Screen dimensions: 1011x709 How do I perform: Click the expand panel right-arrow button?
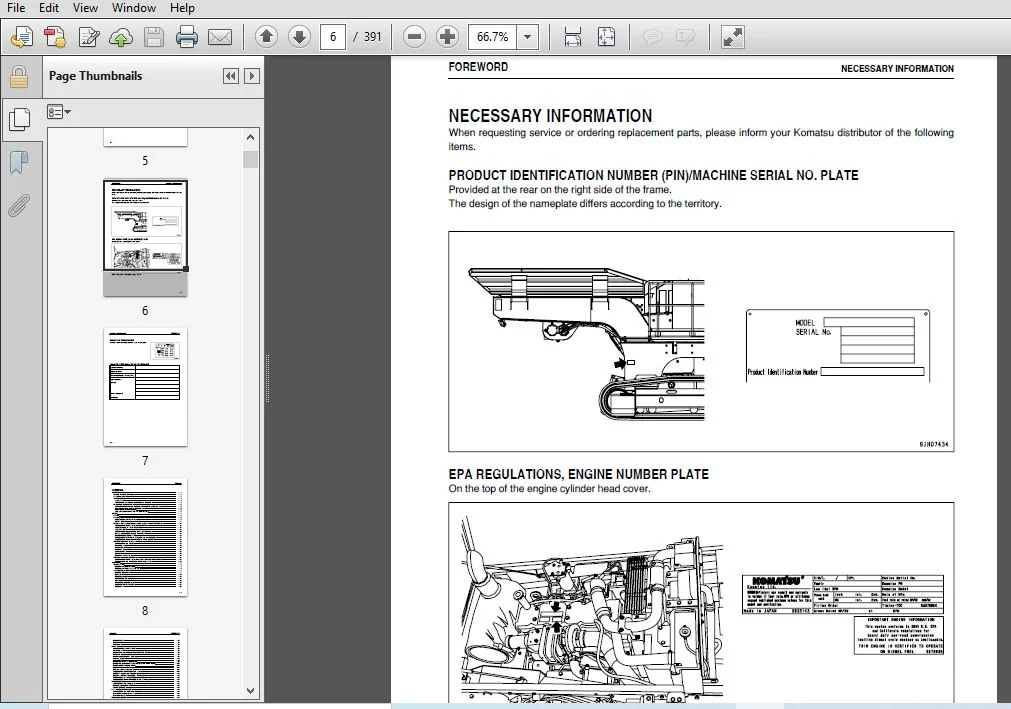click(252, 76)
